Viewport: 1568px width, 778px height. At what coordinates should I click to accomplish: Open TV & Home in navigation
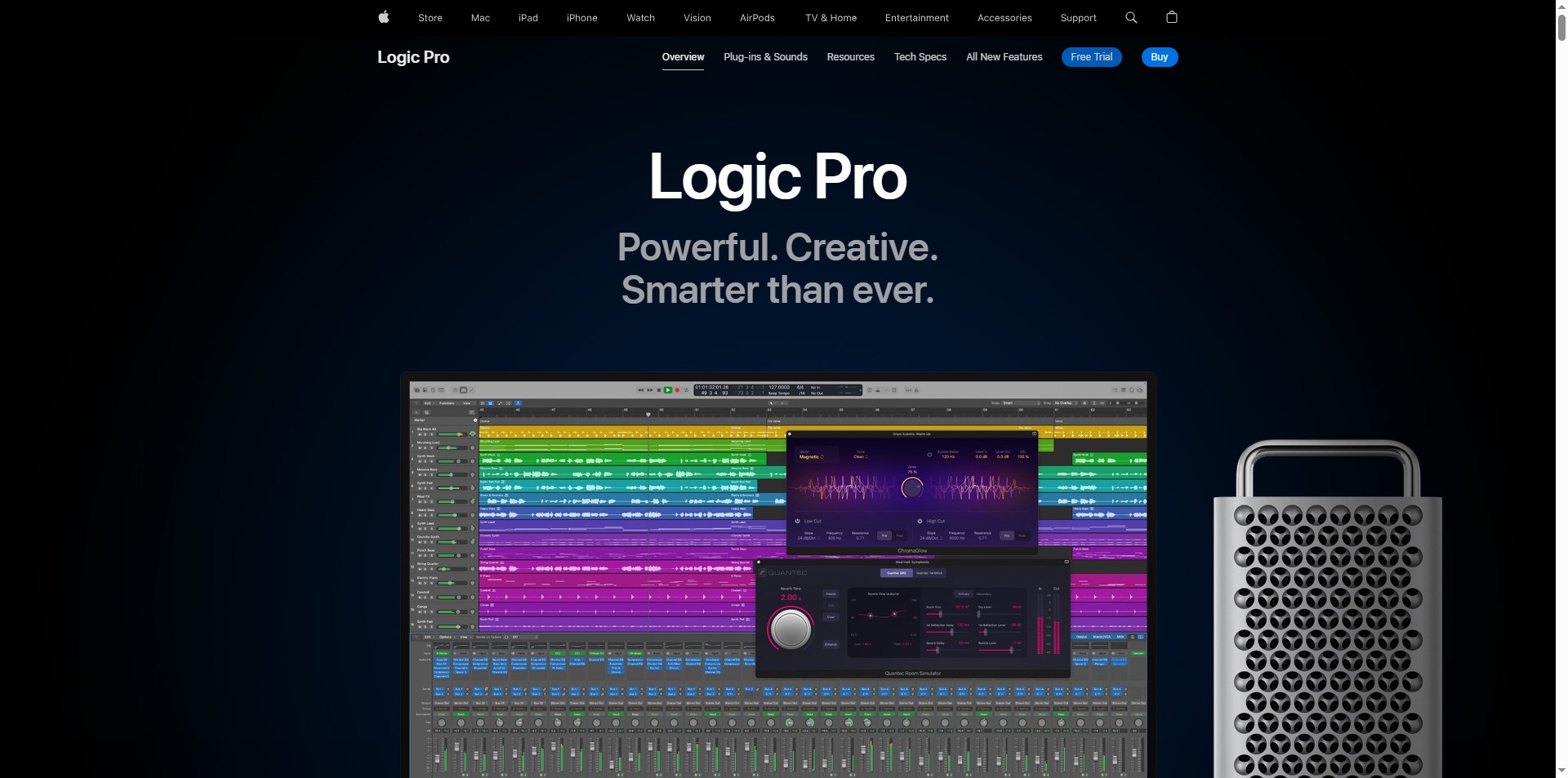click(x=831, y=18)
